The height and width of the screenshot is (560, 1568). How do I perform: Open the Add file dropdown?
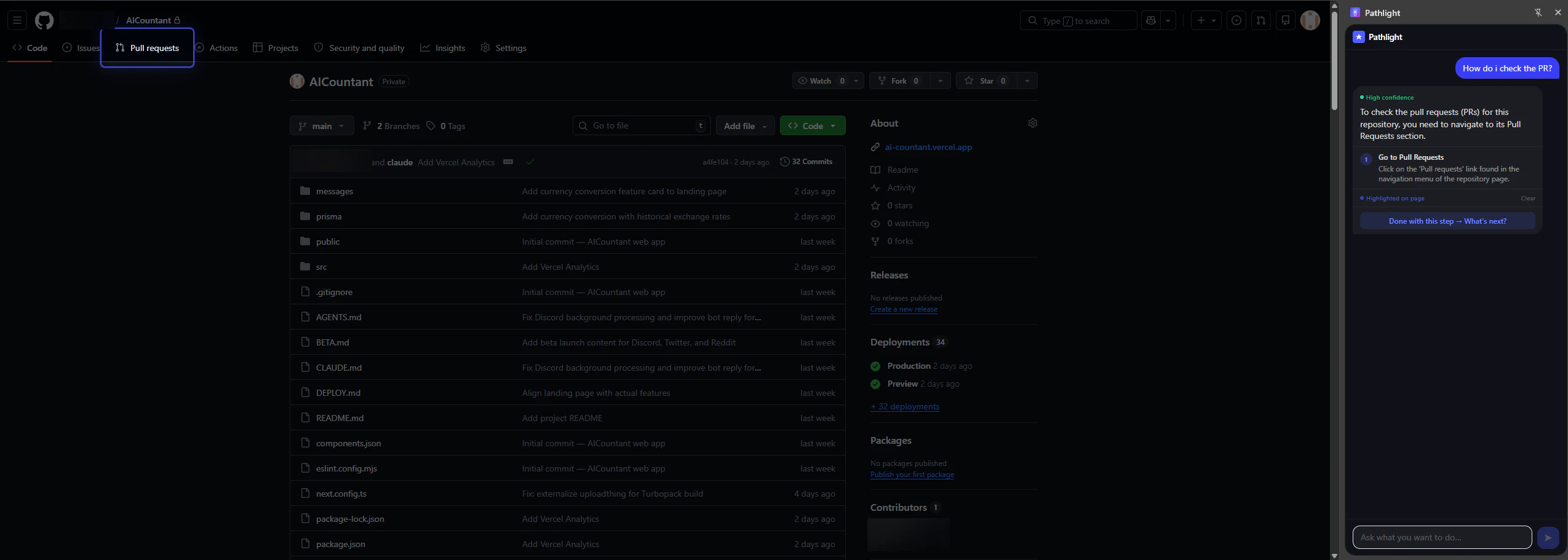tap(744, 125)
